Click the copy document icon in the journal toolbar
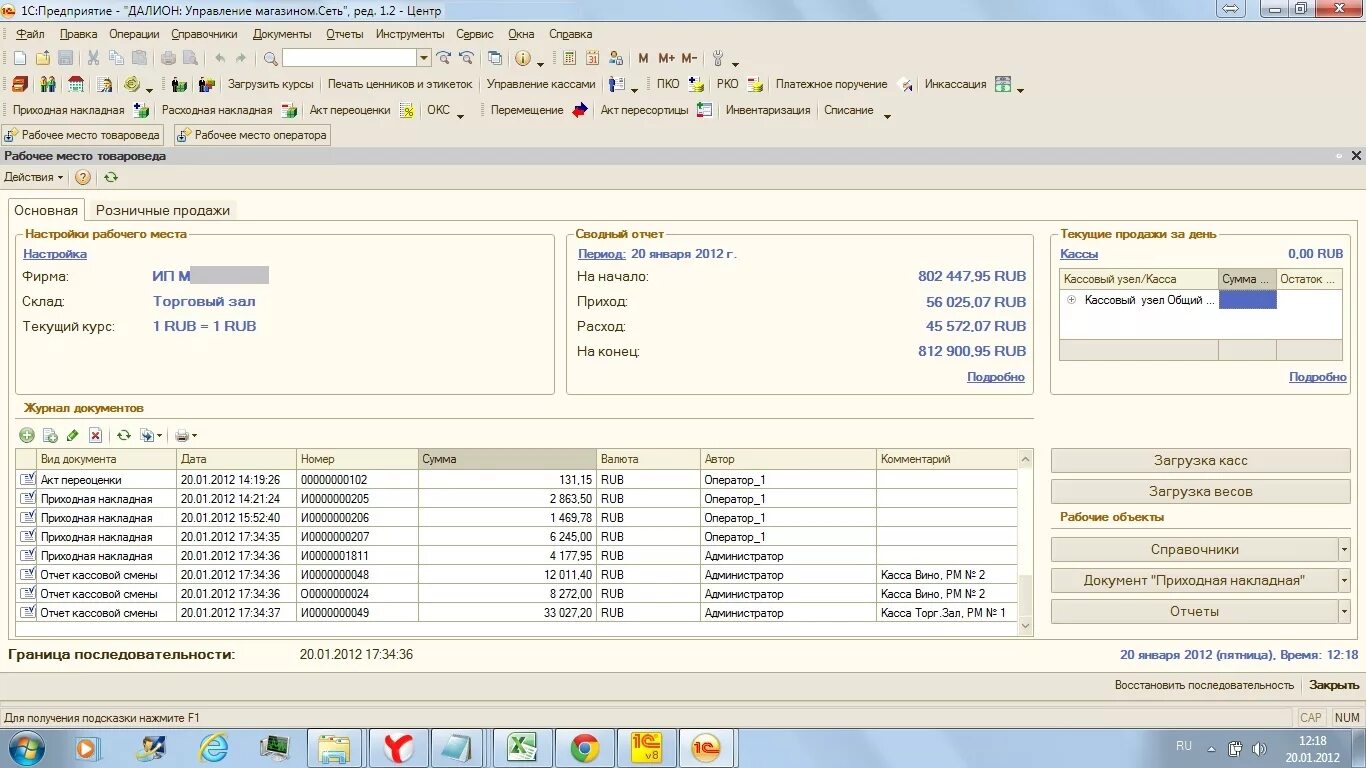Image resolution: width=1366 pixels, height=768 pixels. (50, 435)
